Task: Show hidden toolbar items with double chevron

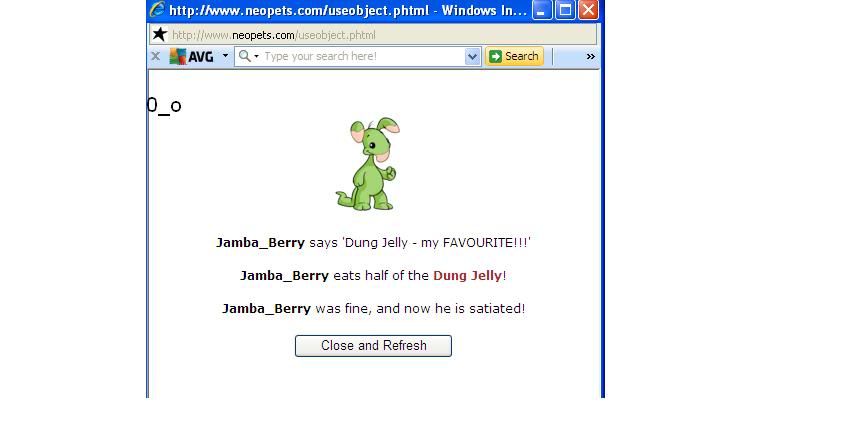Action: [590, 57]
